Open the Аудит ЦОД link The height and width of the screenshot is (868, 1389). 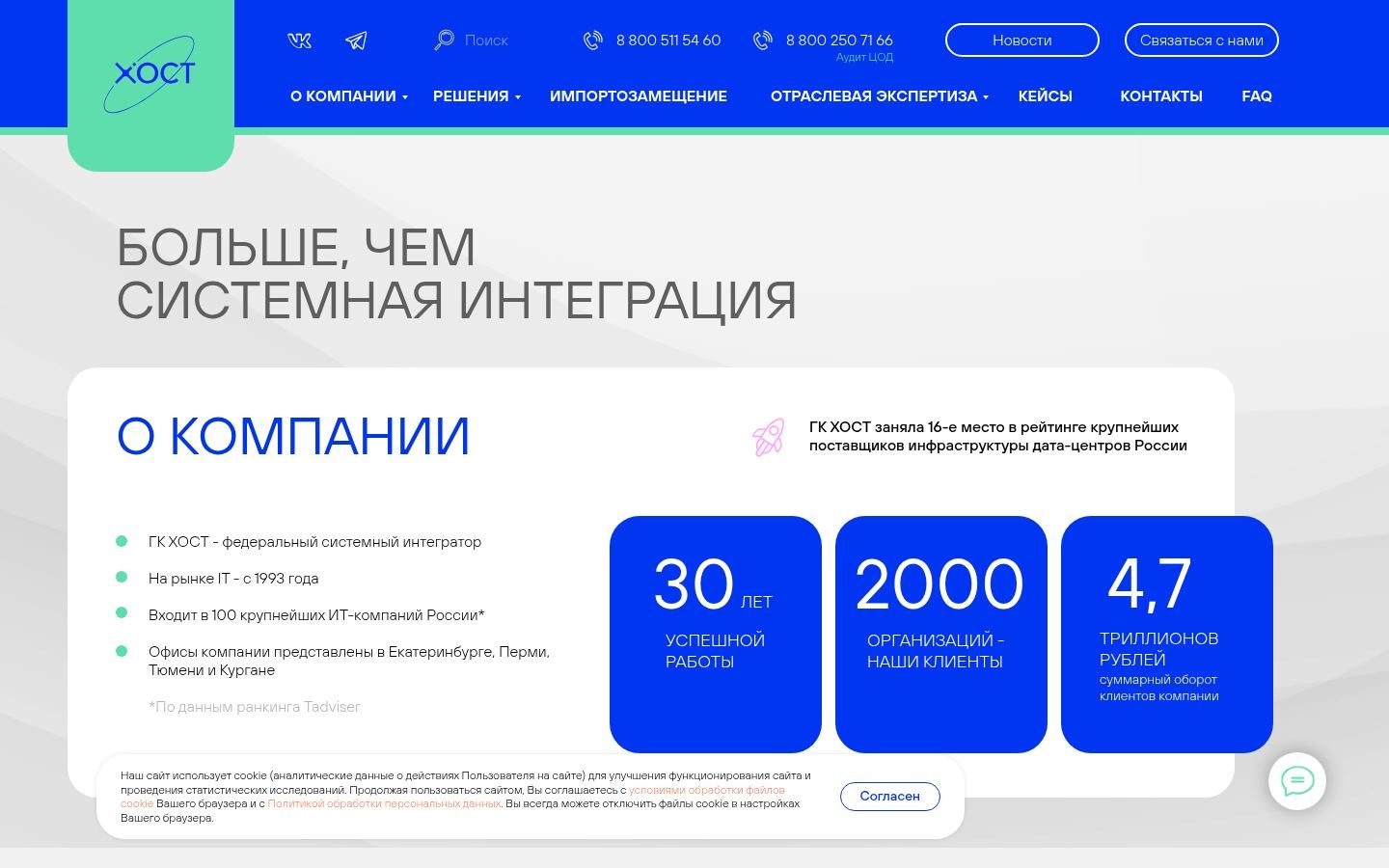[x=864, y=58]
